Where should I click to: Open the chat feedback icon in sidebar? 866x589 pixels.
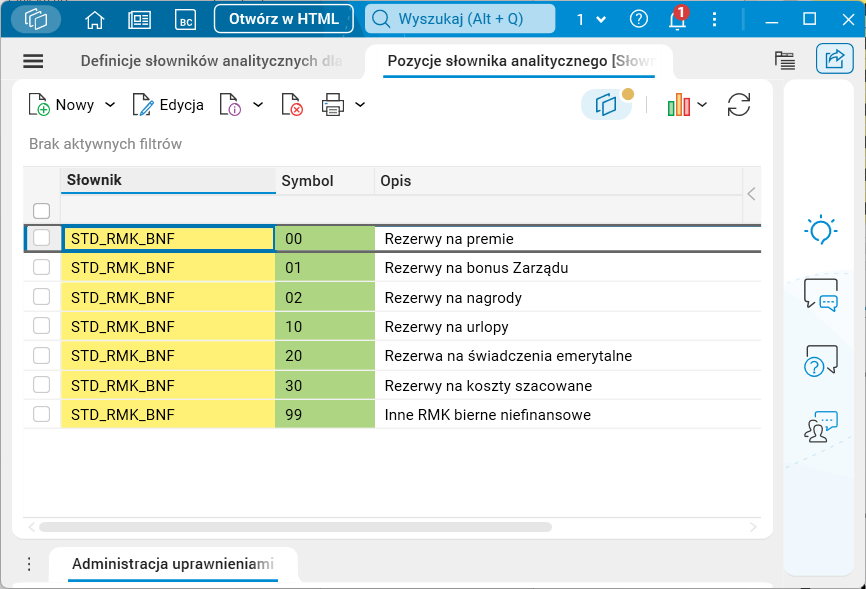pyautogui.click(x=819, y=294)
